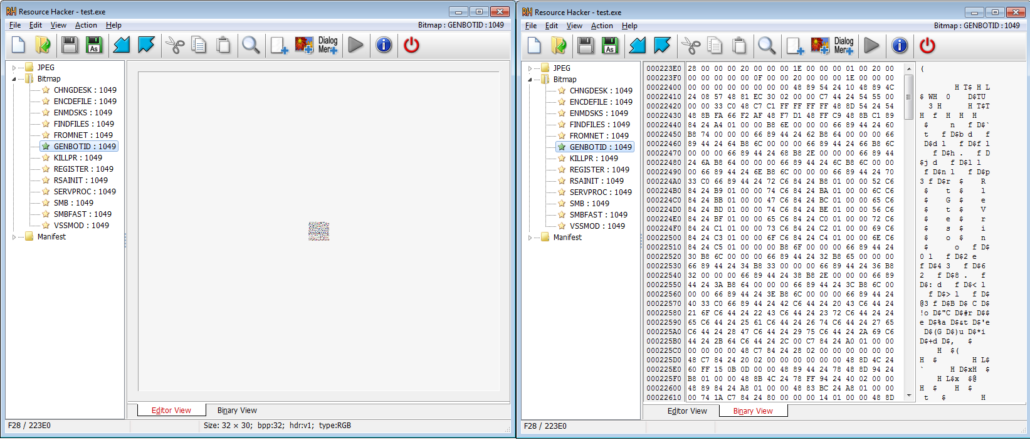Click bitmap preview thumbnail in left window
This screenshot has height=440, width=1030.
[319, 231]
